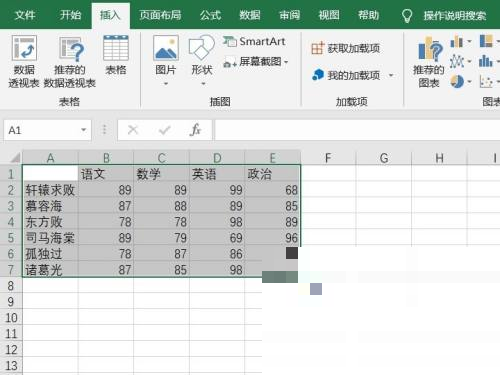Switch to the Formulas (公式) tab

(x=210, y=15)
